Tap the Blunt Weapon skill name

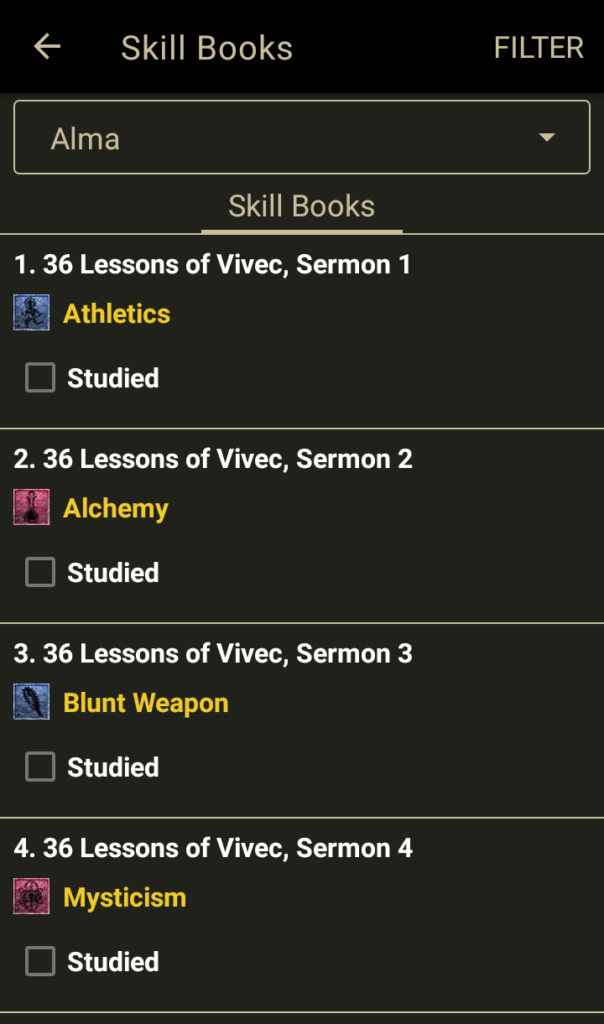(x=146, y=703)
